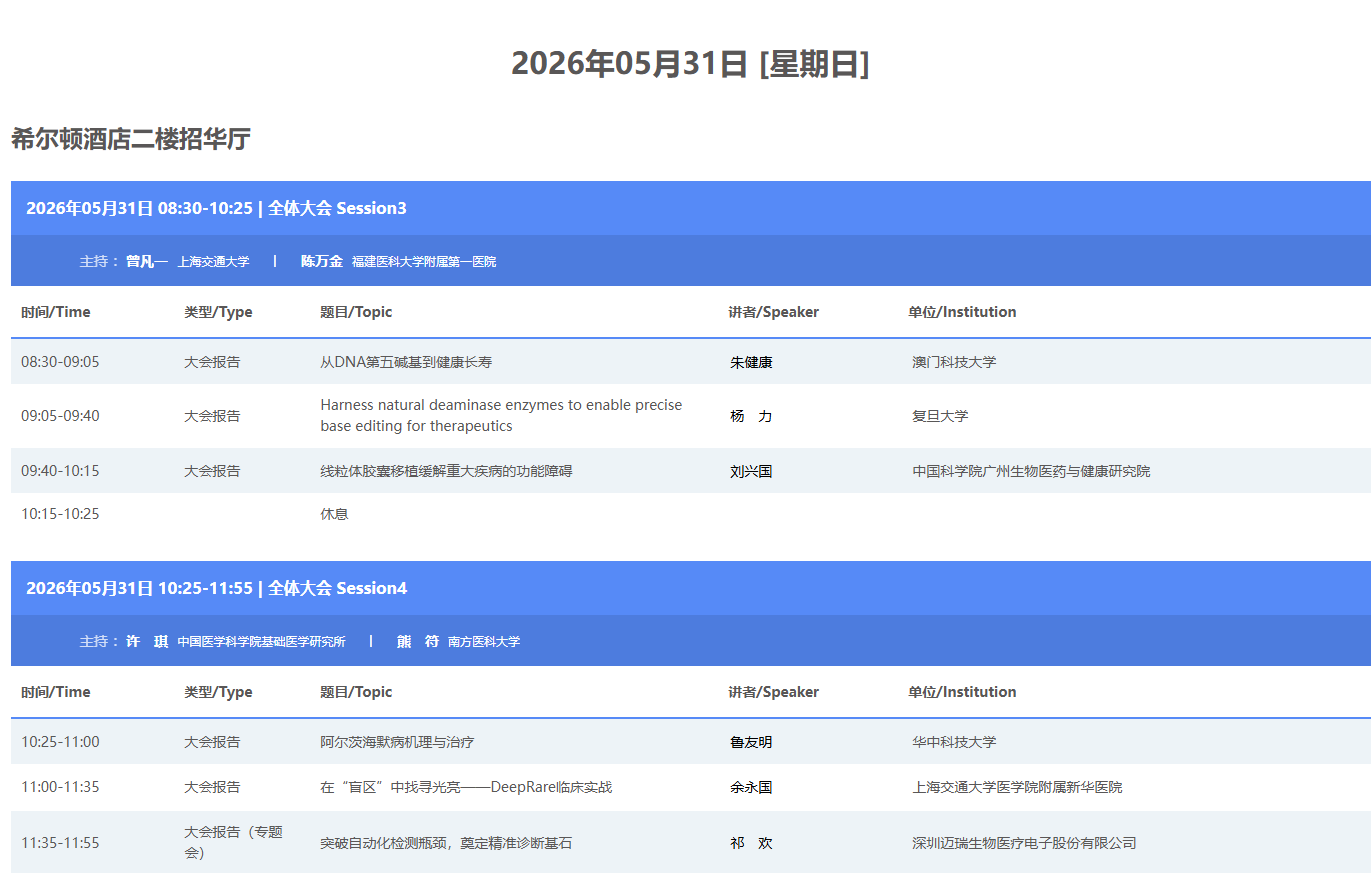Image resolution: width=1372 pixels, height=882 pixels.
Task: Click institution 复旦大学
Action: (x=940, y=416)
